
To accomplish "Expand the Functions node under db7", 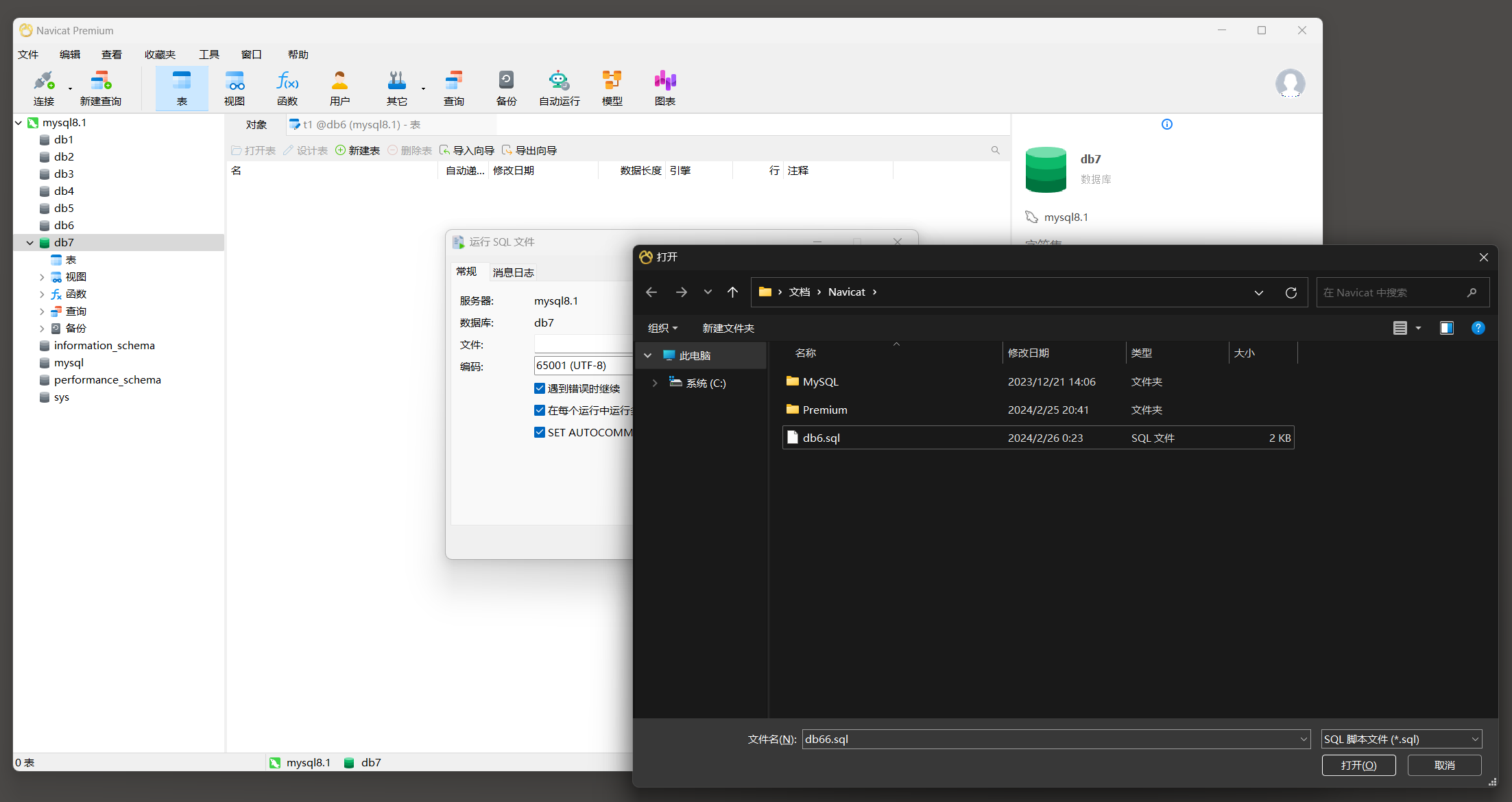I will [42, 294].
